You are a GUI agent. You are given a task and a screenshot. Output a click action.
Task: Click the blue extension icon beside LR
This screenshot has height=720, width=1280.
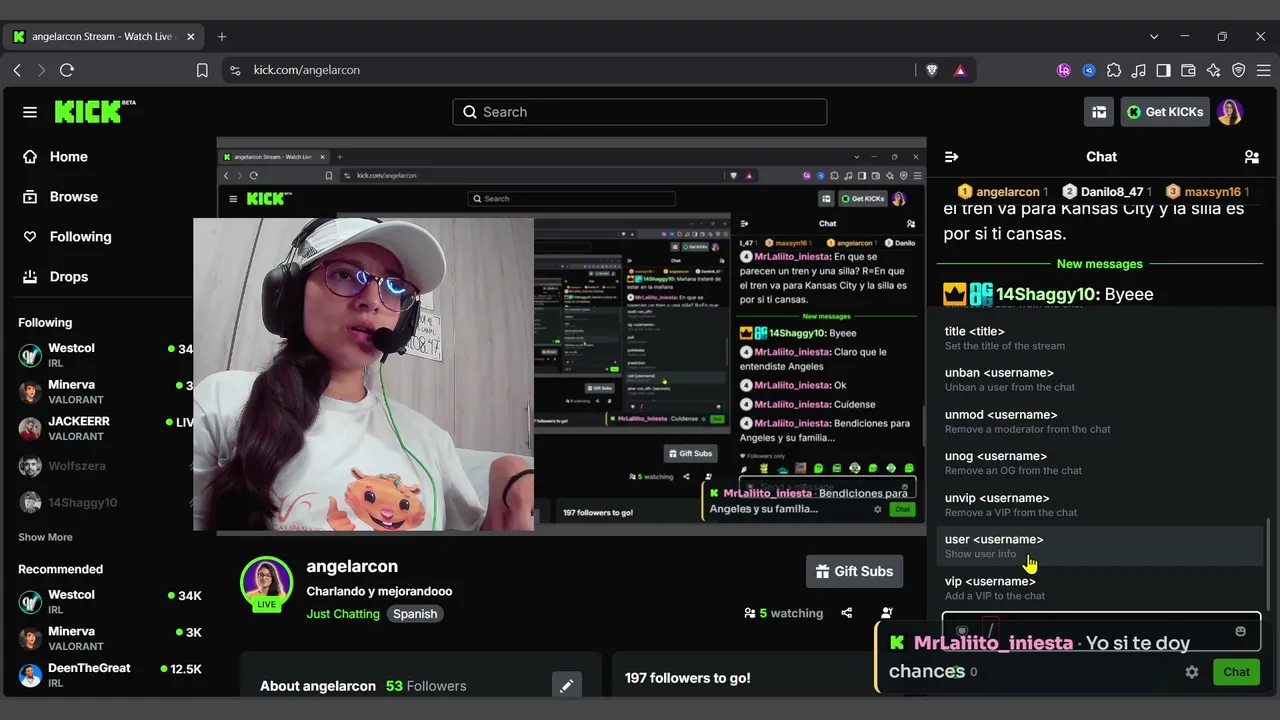pyautogui.click(x=1089, y=70)
